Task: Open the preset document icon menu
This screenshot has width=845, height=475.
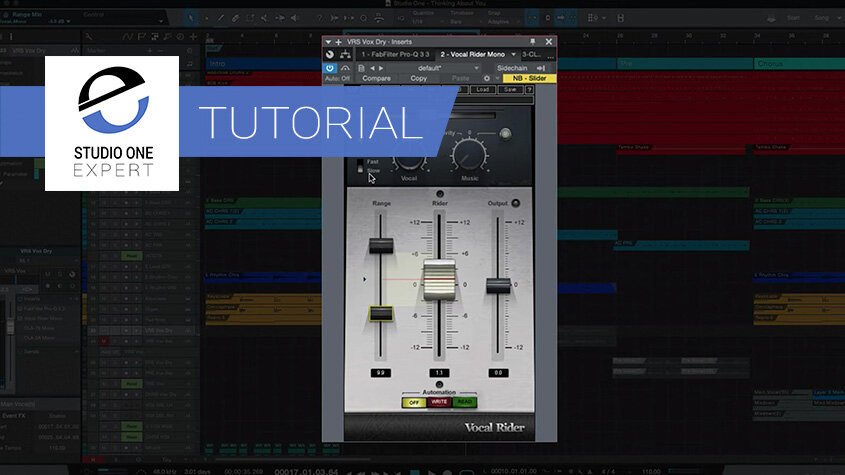Action: click(x=362, y=68)
